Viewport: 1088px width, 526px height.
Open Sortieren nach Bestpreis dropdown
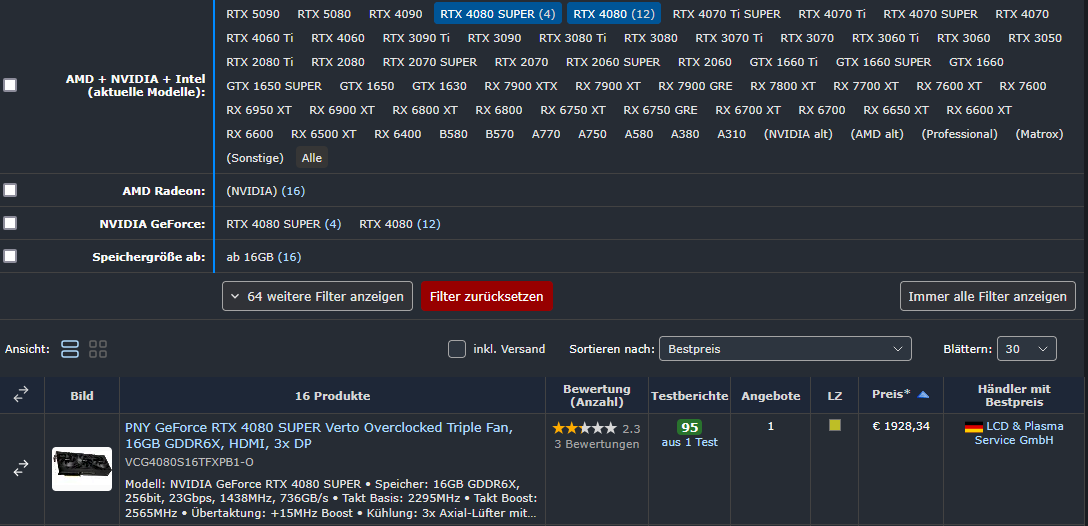click(x=785, y=349)
